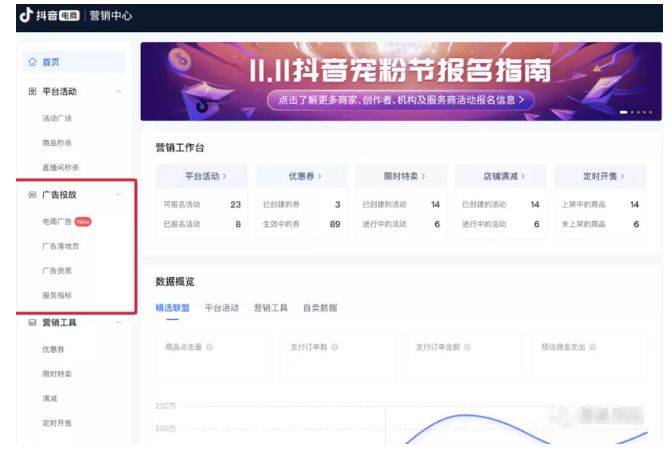Collapse the 广告投放 sidebar group chevron
672x467 pixels.
tap(118, 195)
